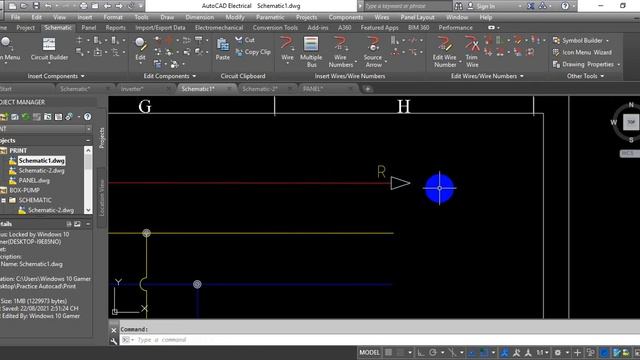Switch to the Reports ribbon tab
Screen dimensions: 640x360
coord(116,28)
